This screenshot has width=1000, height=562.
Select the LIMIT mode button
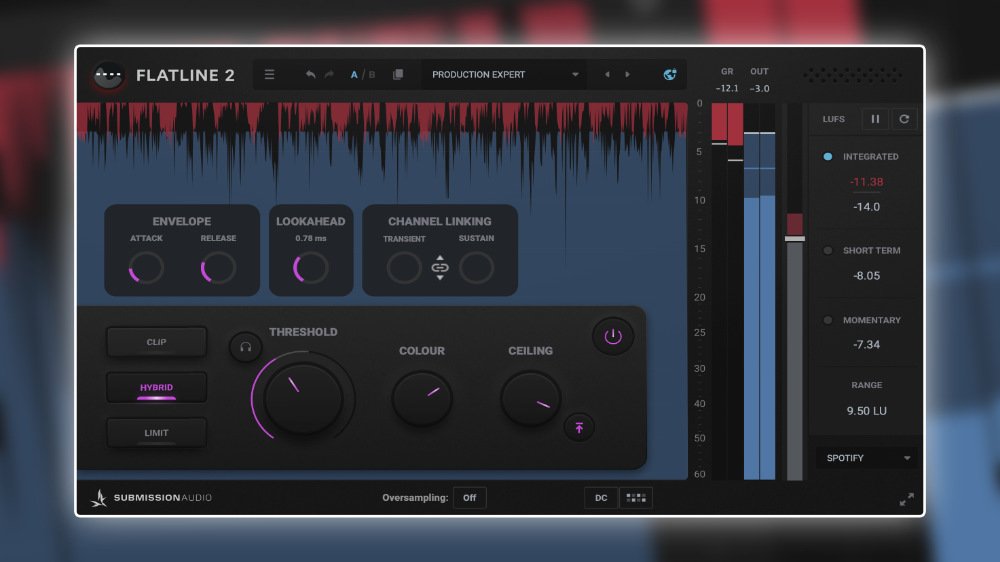click(156, 433)
